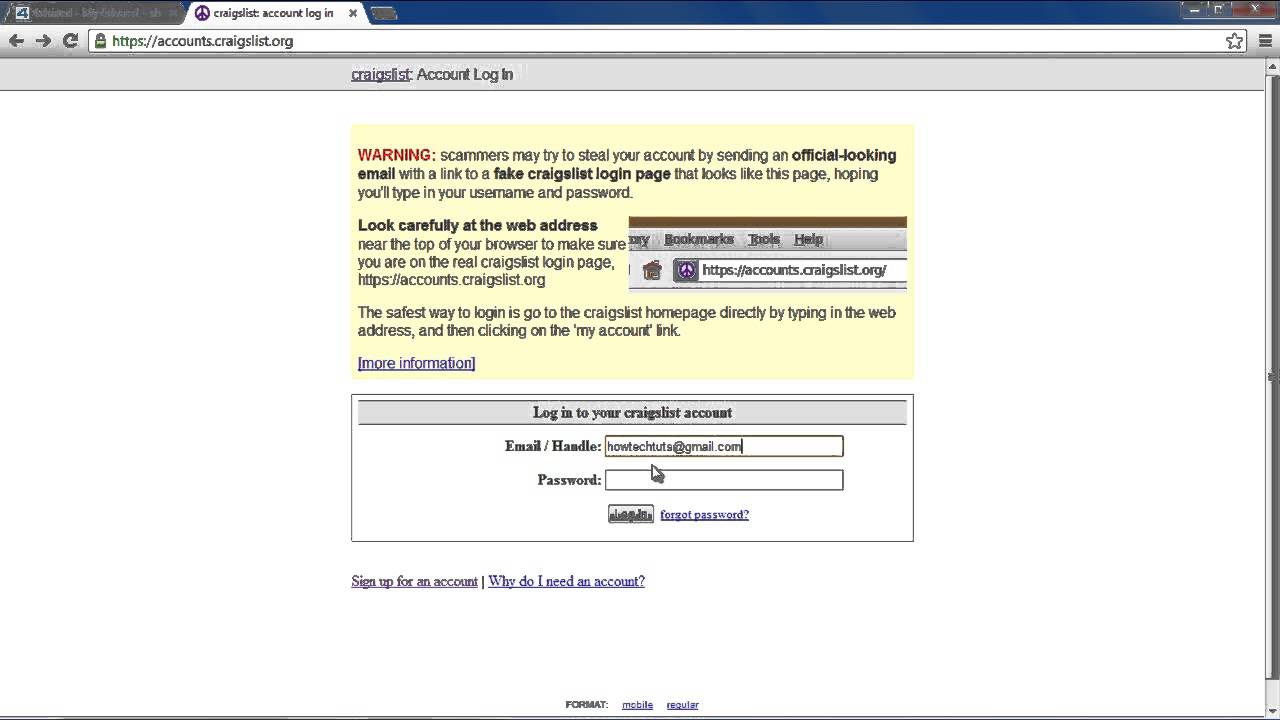Go forward using the browser forward arrow

click(43, 41)
